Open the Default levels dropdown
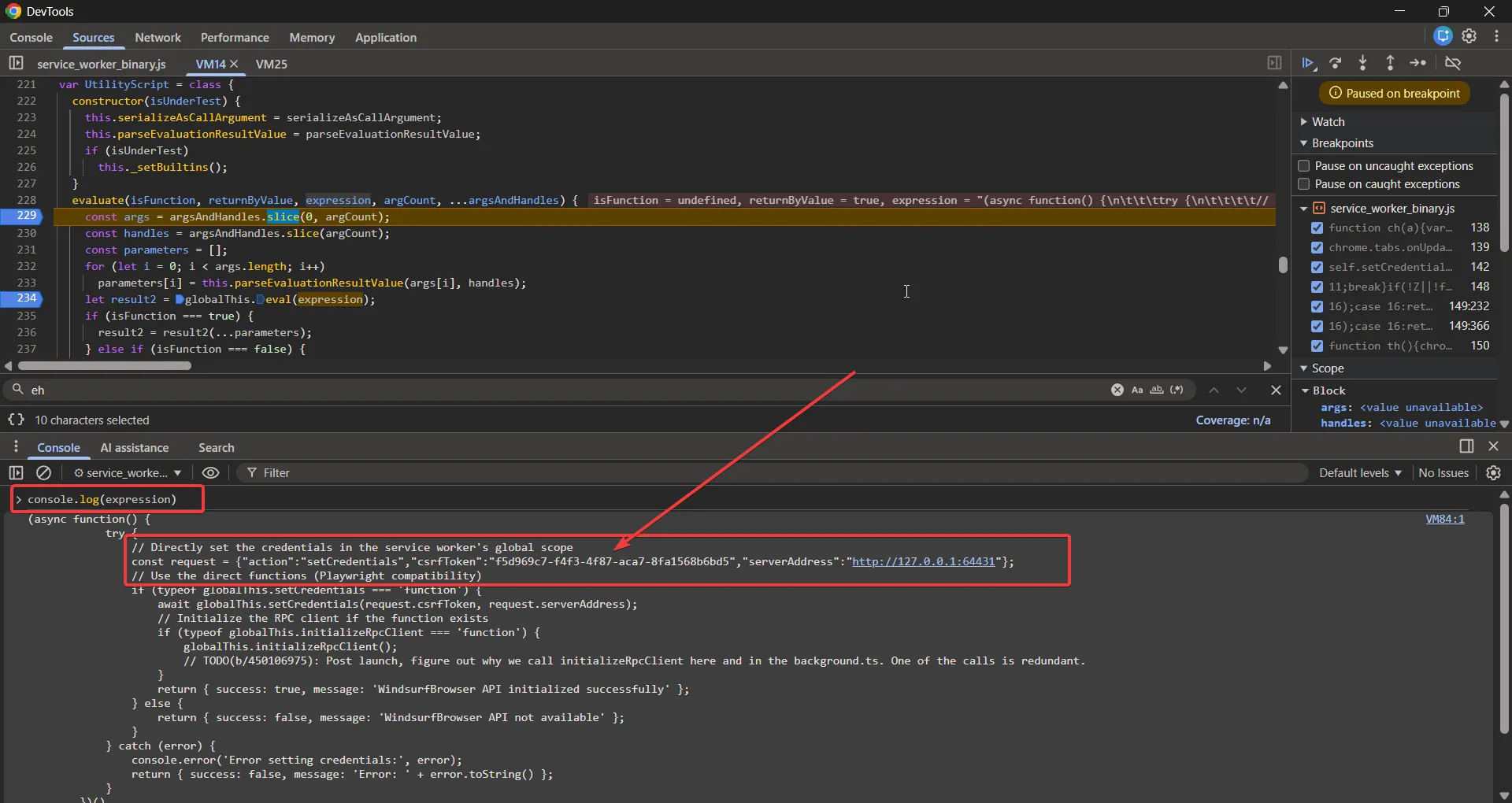The height and width of the screenshot is (803, 1512). pyautogui.click(x=1360, y=472)
